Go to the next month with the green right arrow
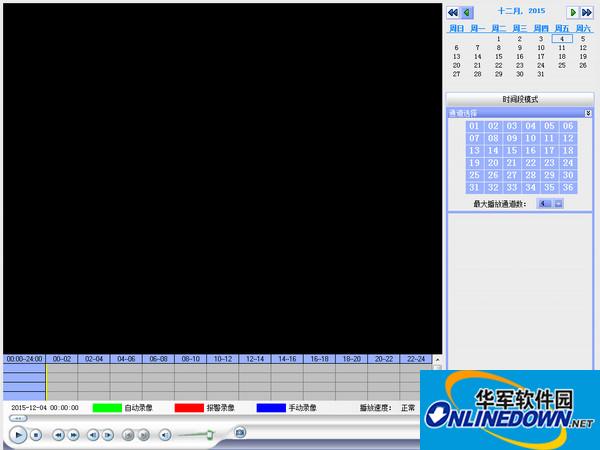The width and height of the screenshot is (600, 450). (573, 13)
